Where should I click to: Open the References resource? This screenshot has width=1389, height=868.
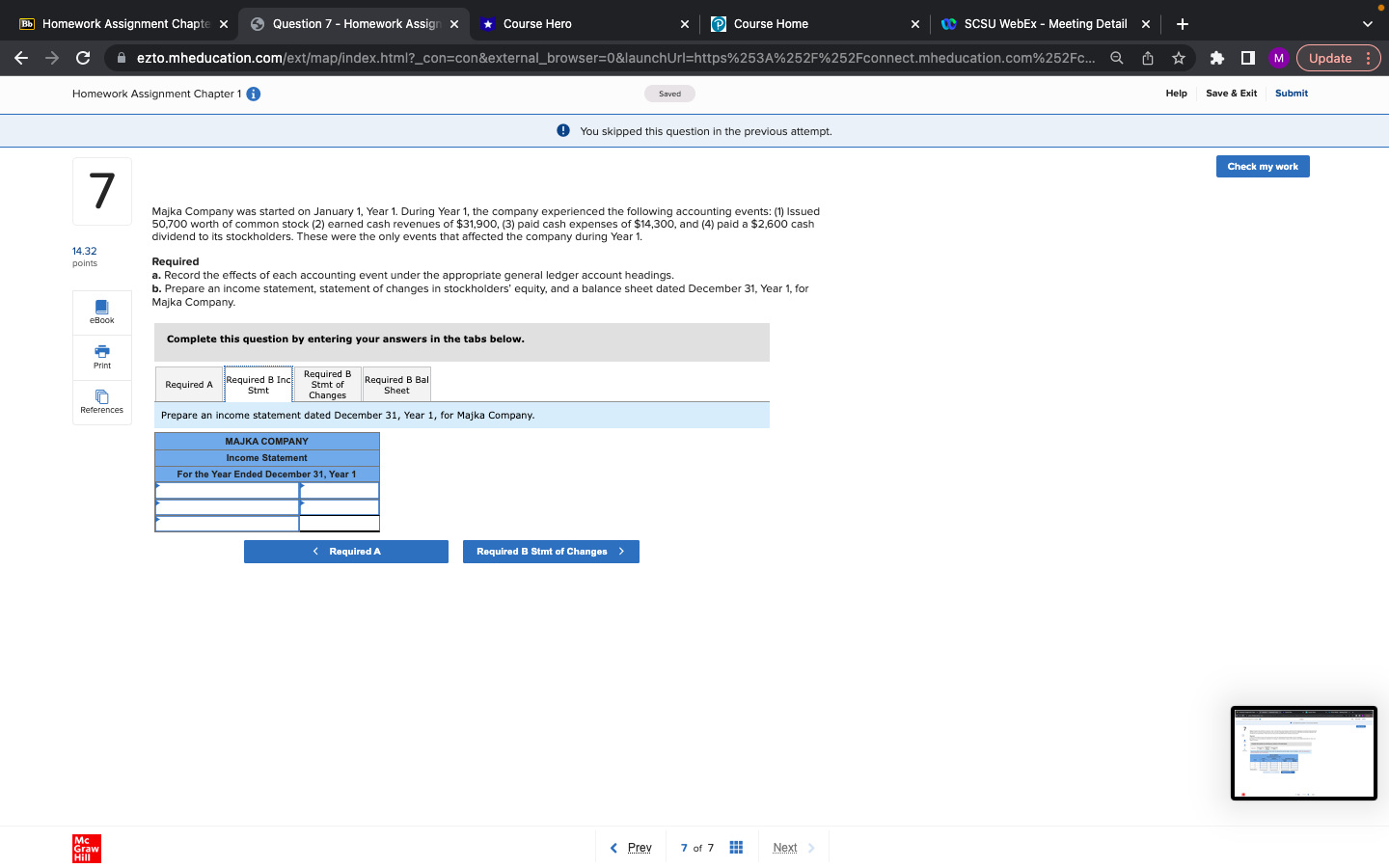click(x=101, y=402)
